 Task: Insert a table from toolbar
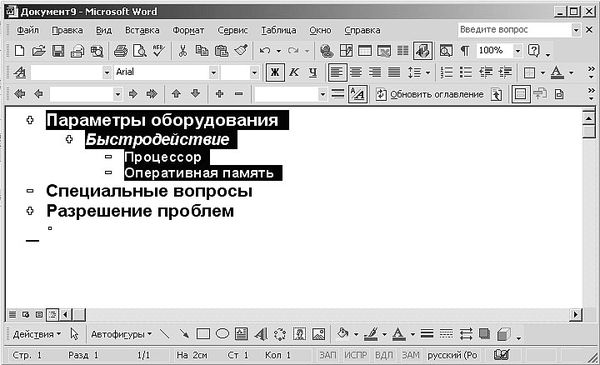click(x=365, y=51)
